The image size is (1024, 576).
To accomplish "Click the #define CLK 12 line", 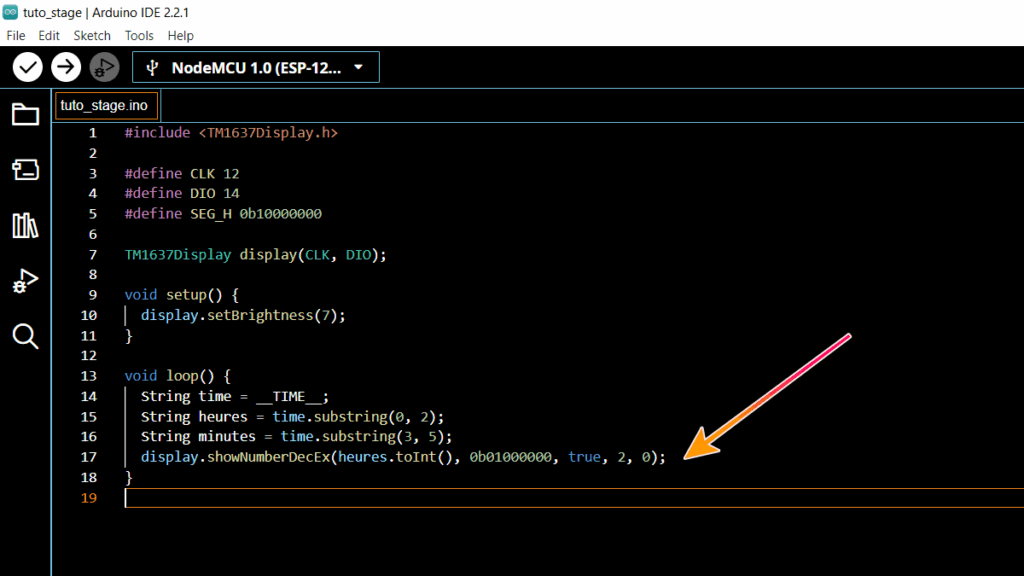I will tap(182, 174).
